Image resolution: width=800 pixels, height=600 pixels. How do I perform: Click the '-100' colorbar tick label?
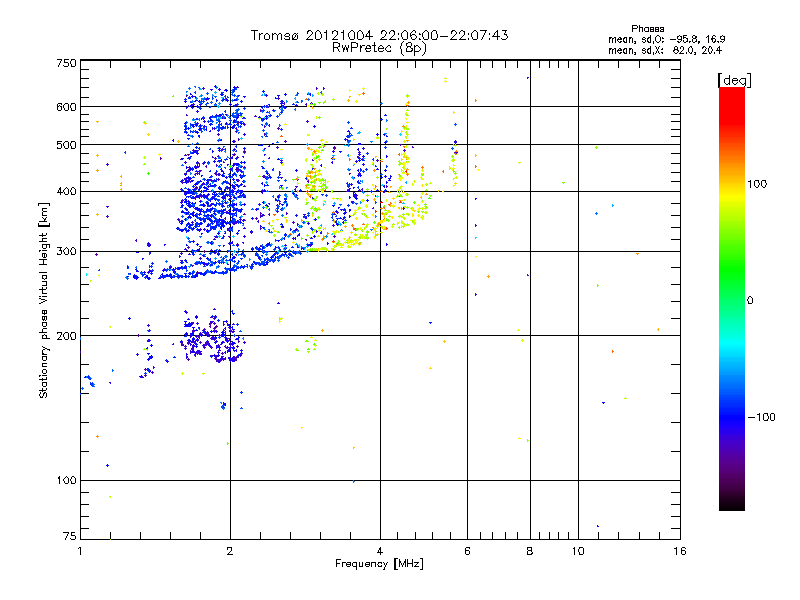coord(761,417)
